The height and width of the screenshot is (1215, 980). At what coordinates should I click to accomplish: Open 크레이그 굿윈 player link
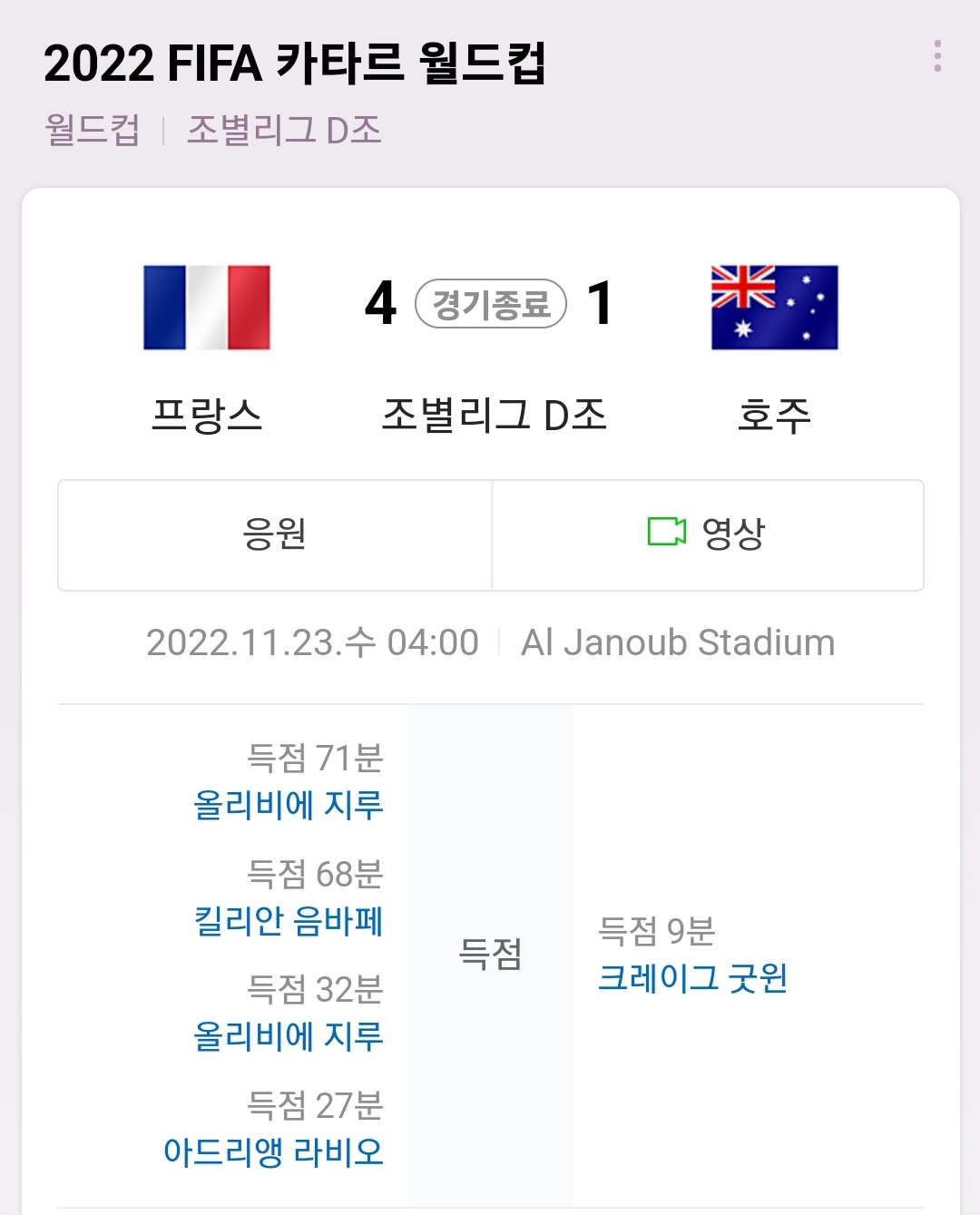click(692, 978)
